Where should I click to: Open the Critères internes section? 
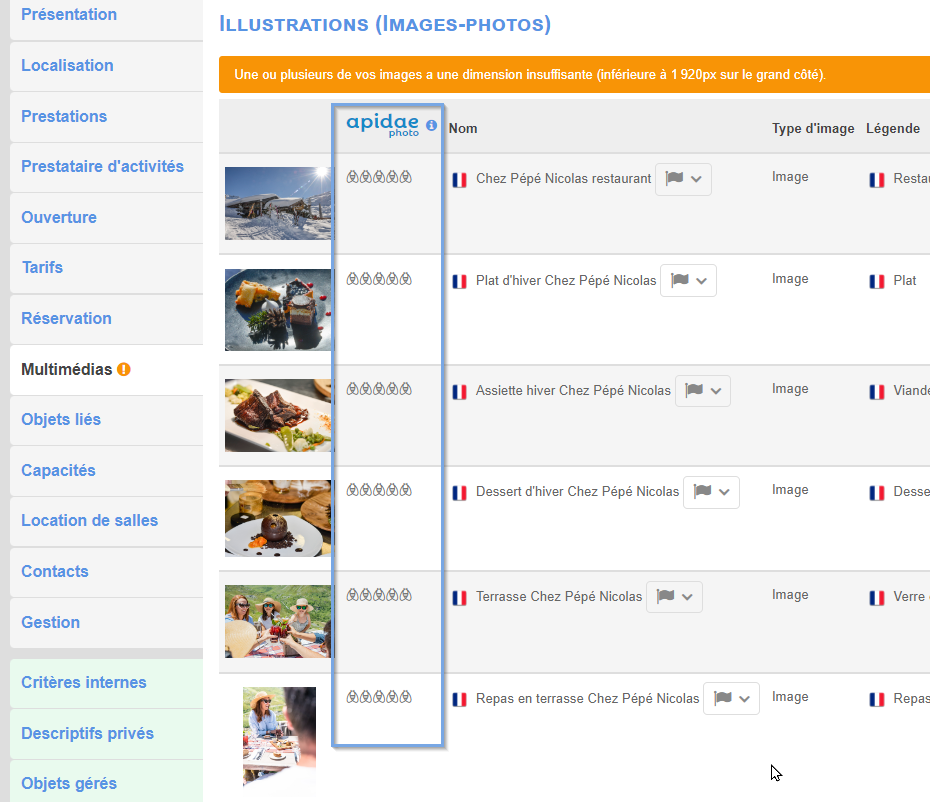tap(107, 683)
